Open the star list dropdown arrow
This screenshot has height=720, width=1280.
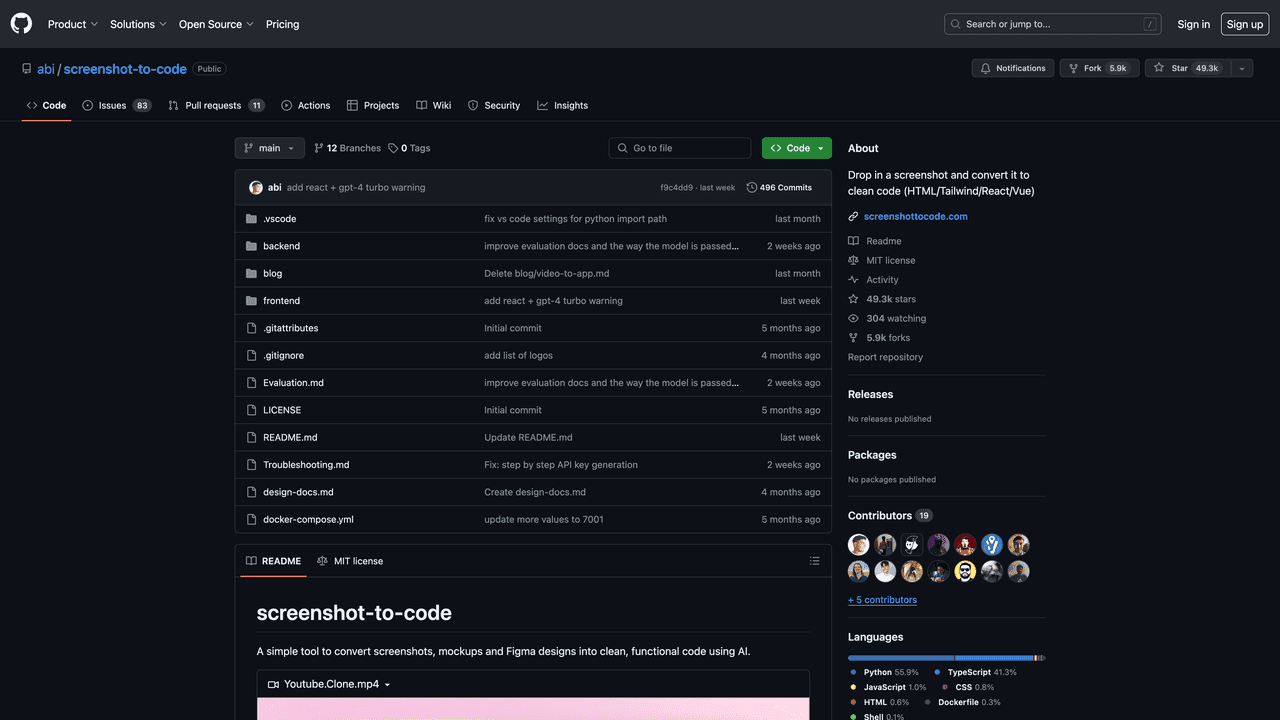(1241, 68)
